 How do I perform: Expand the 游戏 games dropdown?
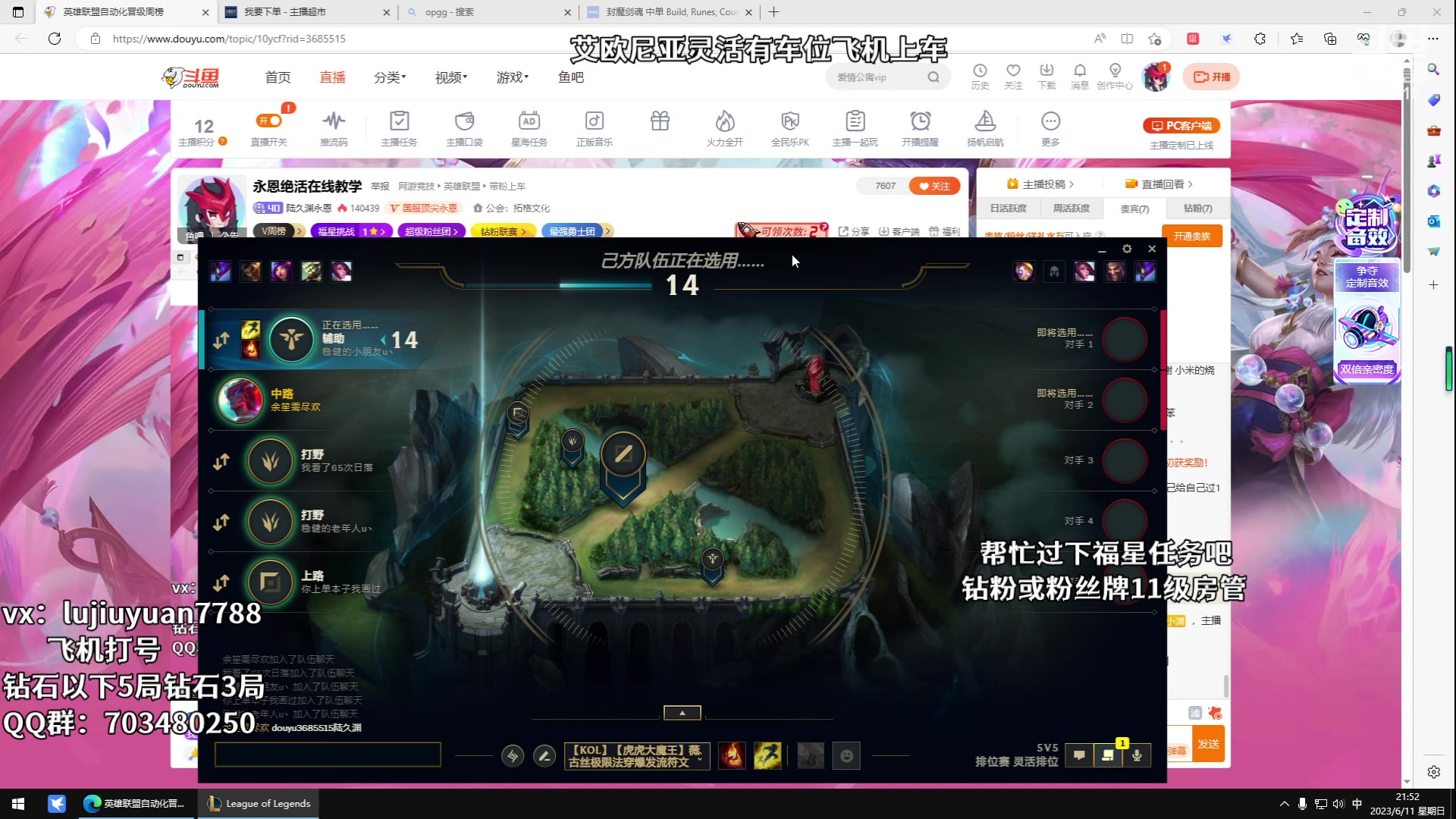pos(513,77)
